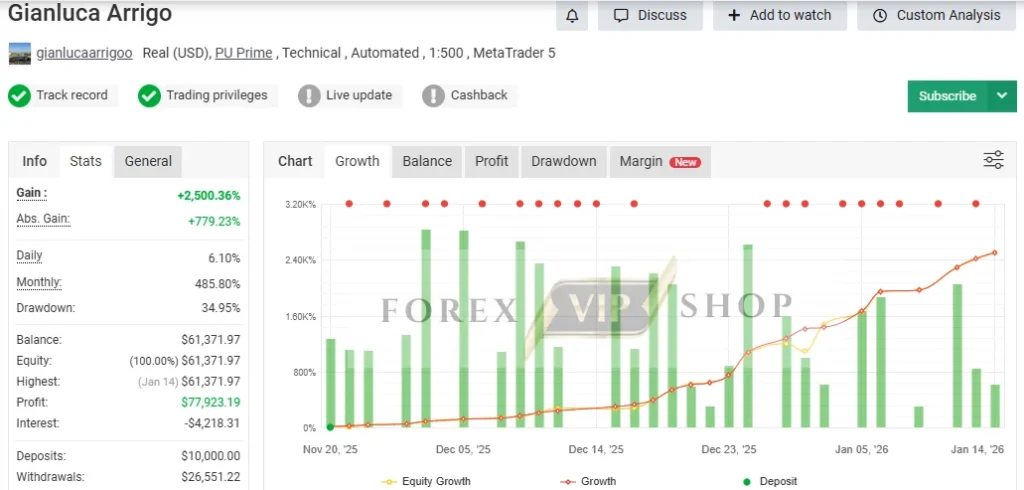The image size is (1024, 490).
Task: Click the -$4,218.31 interest value
Action: click(212, 423)
